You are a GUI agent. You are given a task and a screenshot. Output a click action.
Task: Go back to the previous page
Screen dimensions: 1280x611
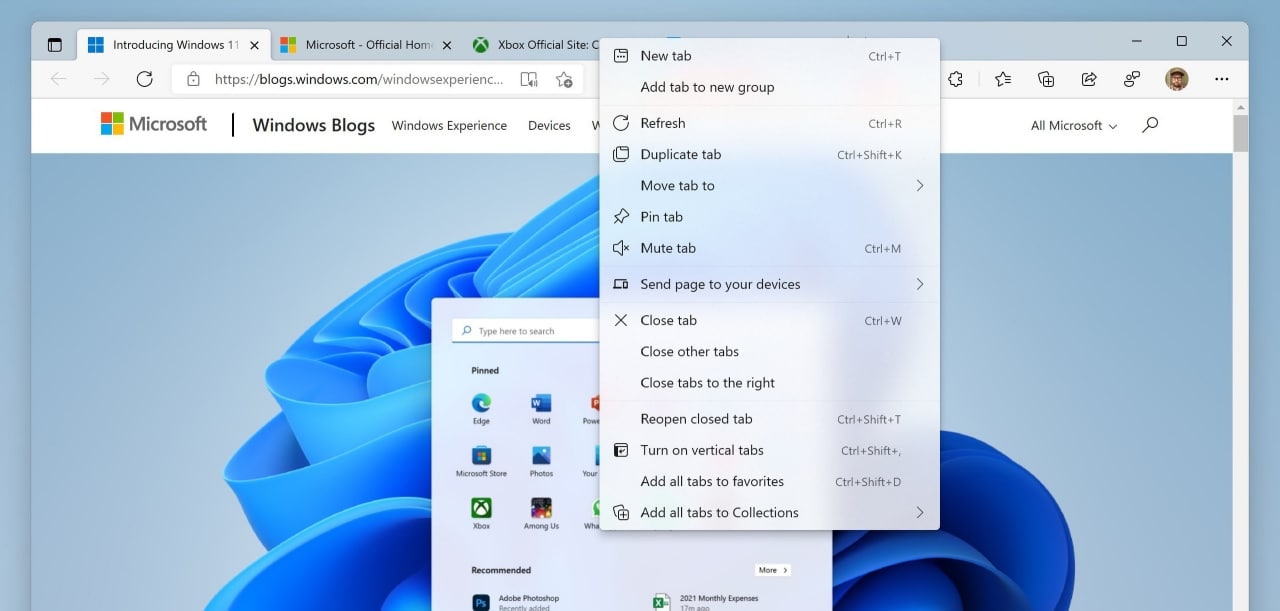pyautogui.click(x=58, y=79)
